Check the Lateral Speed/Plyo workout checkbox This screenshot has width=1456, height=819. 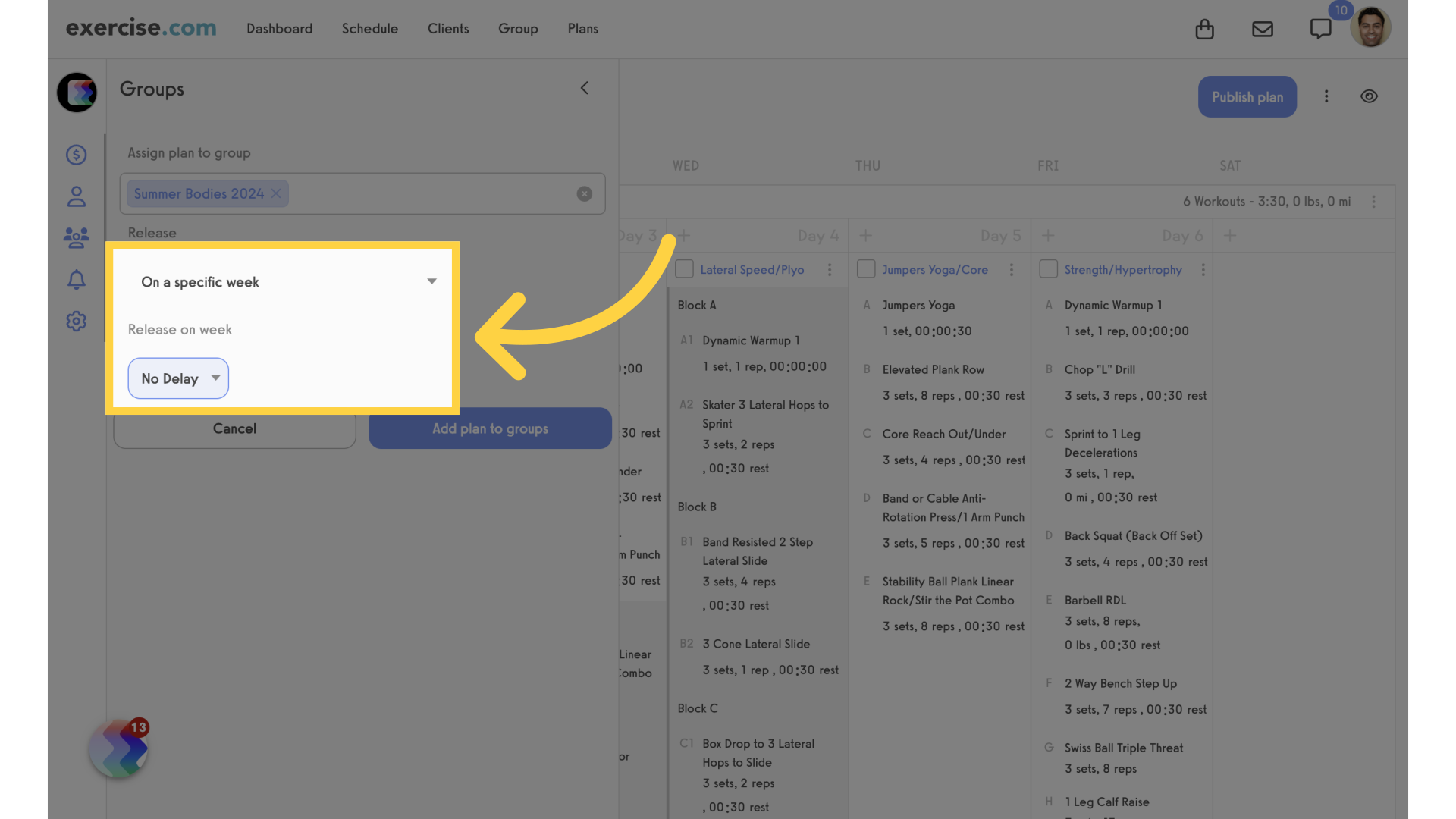point(684,269)
